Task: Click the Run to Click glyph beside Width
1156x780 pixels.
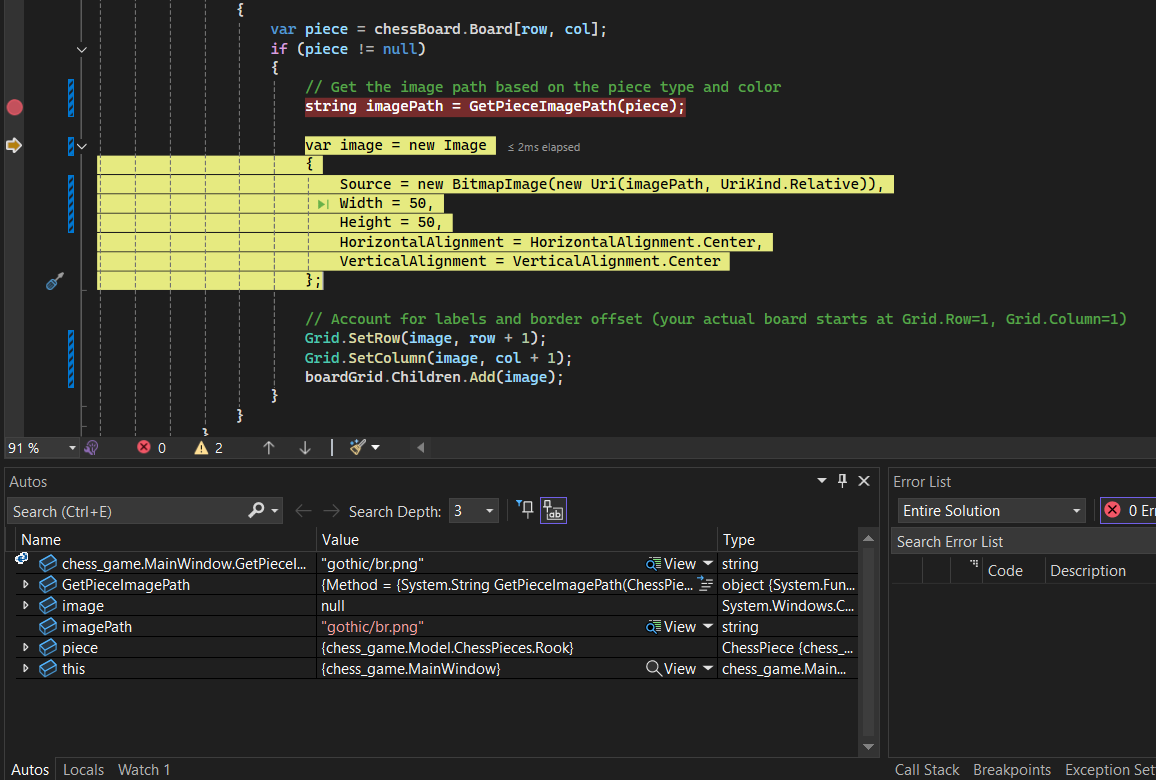Action: point(323,204)
